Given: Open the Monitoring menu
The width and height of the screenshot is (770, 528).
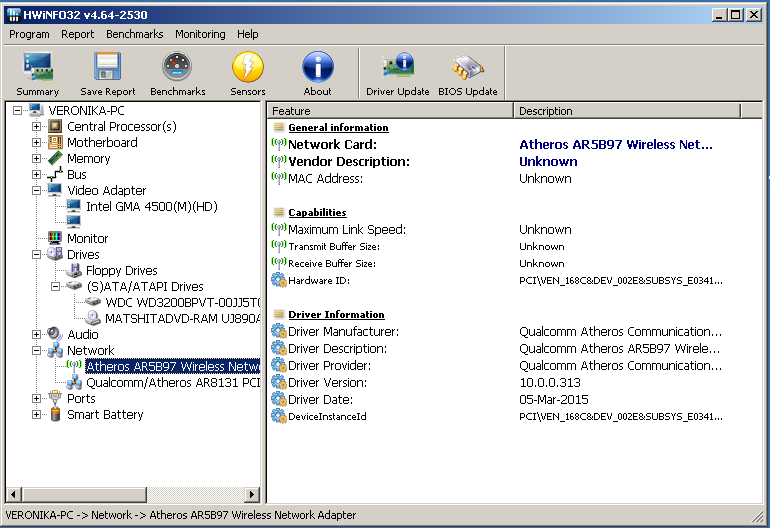Looking at the screenshot, I should (200, 34).
